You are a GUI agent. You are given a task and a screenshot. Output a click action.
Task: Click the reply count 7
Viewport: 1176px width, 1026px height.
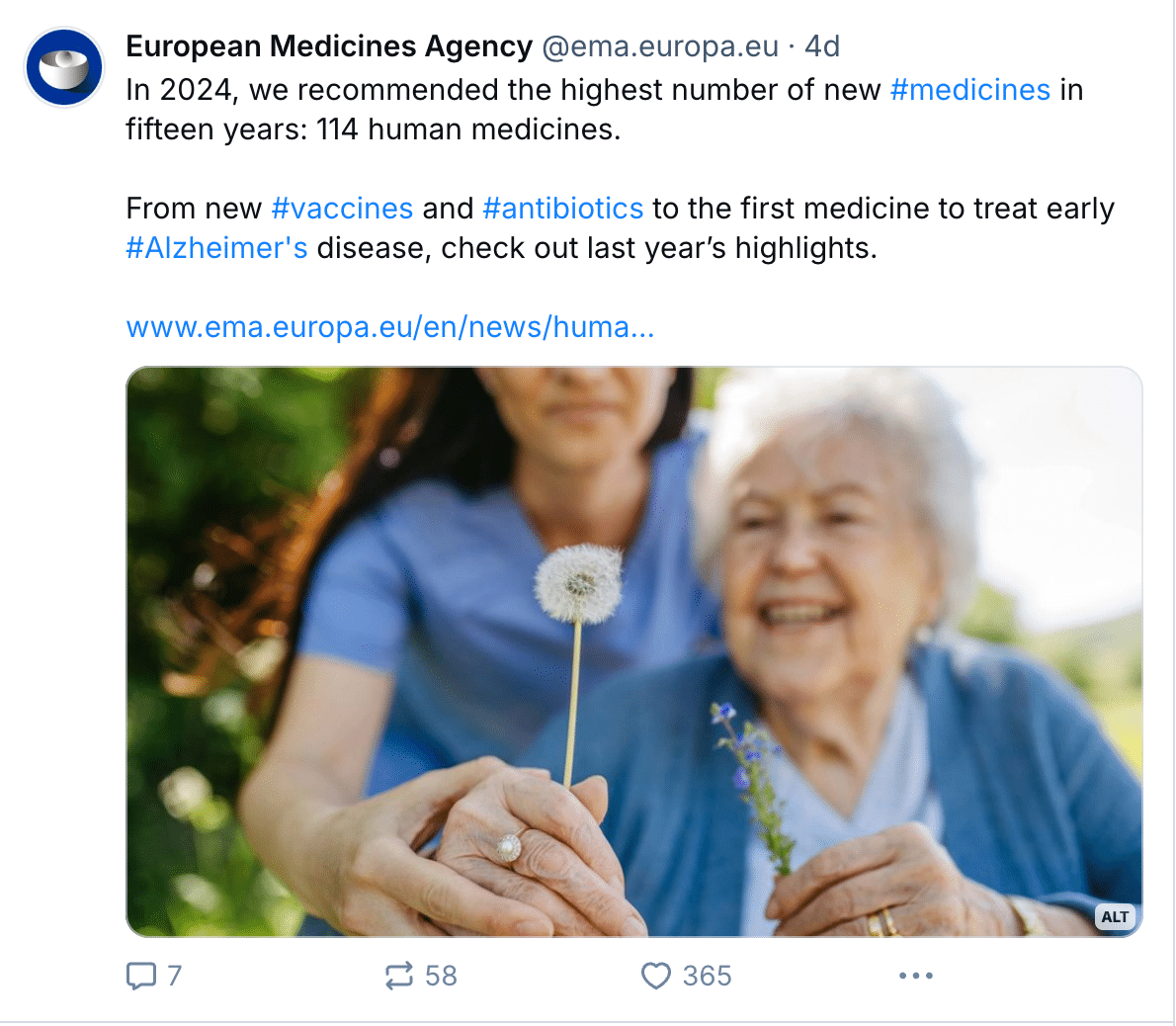click(174, 976)
